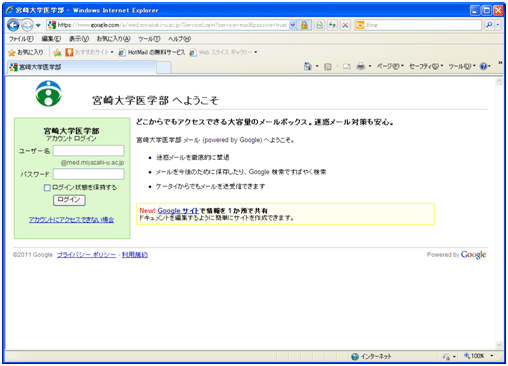The height and width of the screenshot is (366, 508).
Task: Click the Bing search magnifier icon
Action: 489,25
